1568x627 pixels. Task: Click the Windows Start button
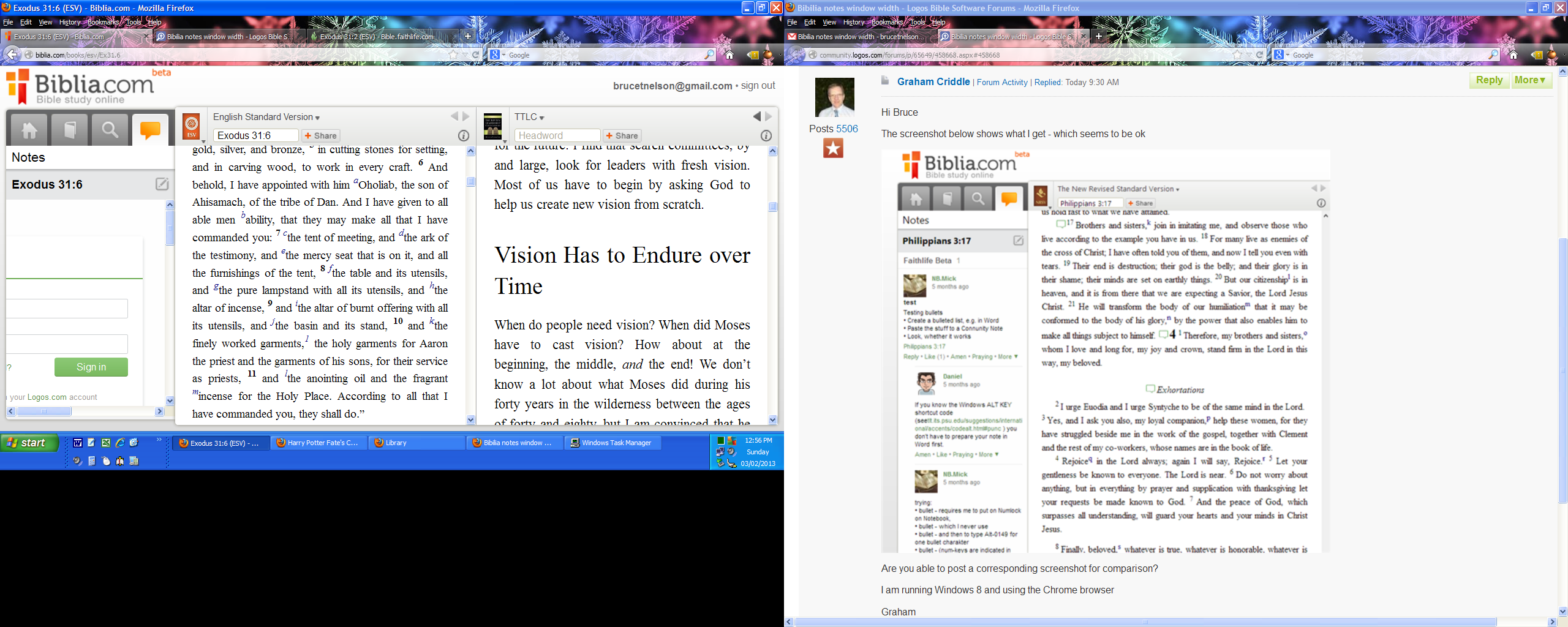[x=30, y=443]
